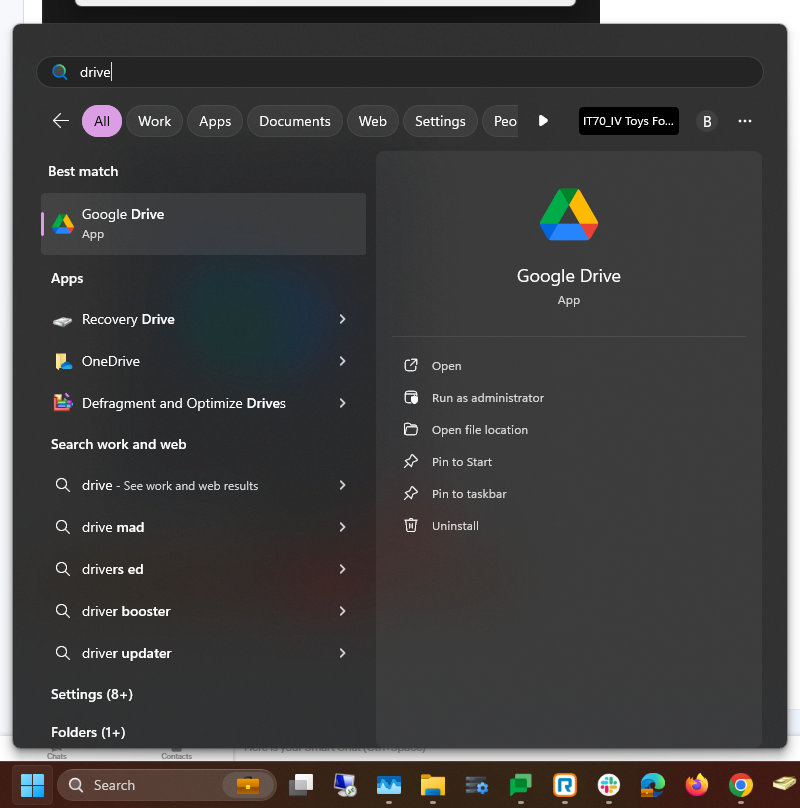Viewport: 800px width, 808px height.
Task: Choose Run as administrator
Action: 488,398
